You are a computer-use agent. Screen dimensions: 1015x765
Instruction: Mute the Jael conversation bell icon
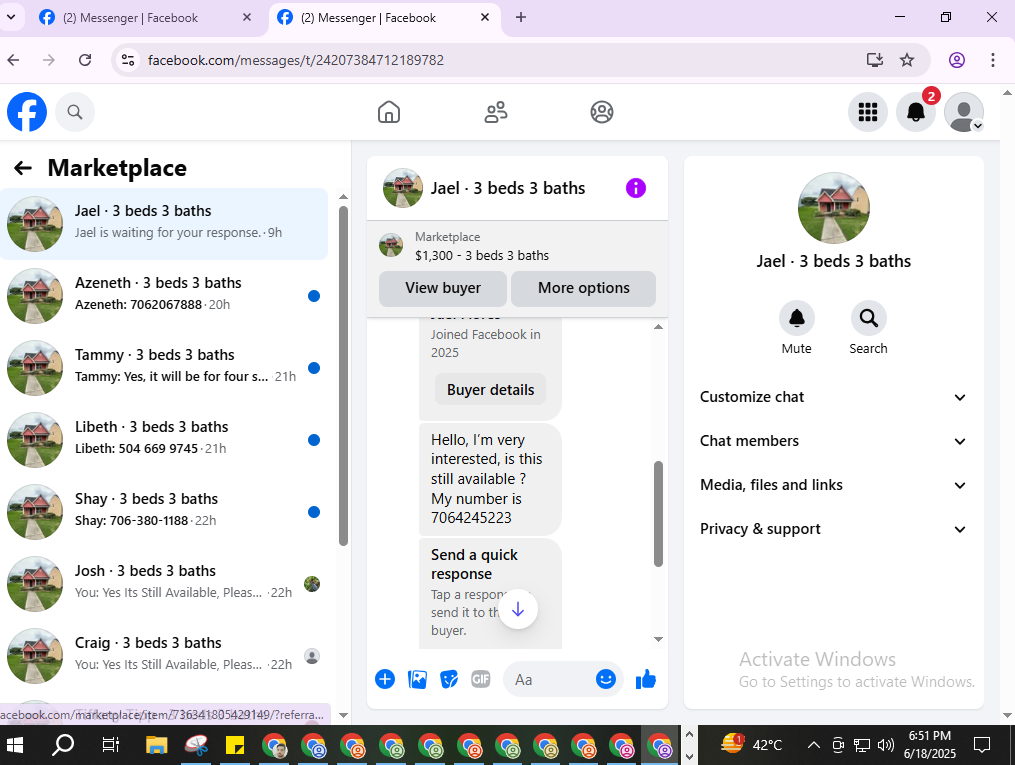[x=796, y=318]
